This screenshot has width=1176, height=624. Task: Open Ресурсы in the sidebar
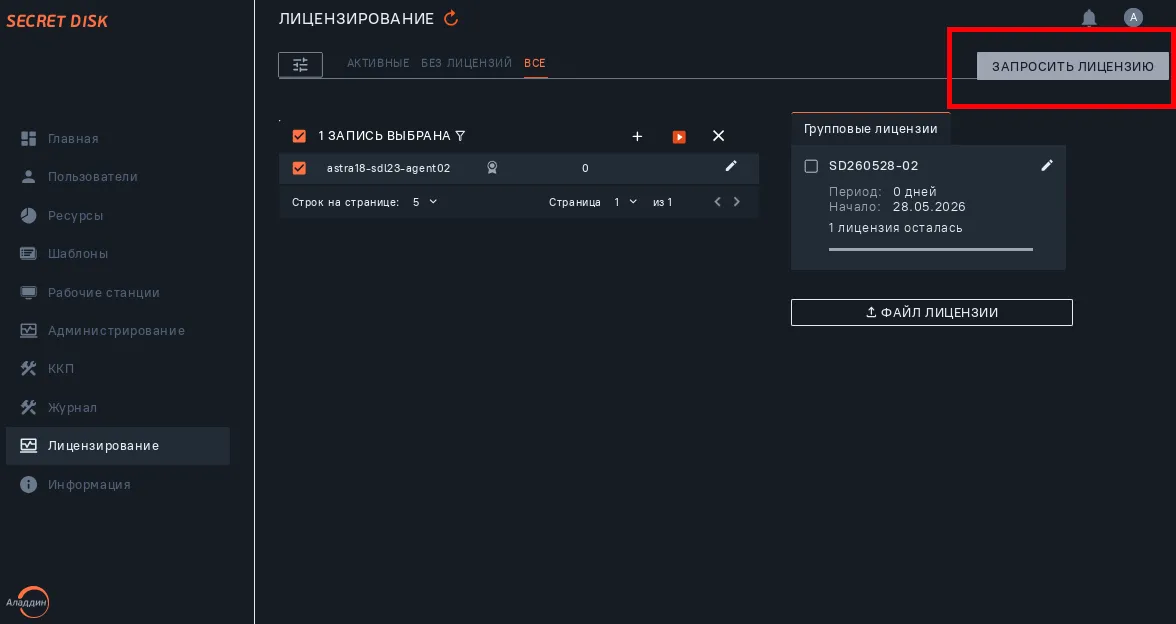pyautogui.click(x=118, y=215)
